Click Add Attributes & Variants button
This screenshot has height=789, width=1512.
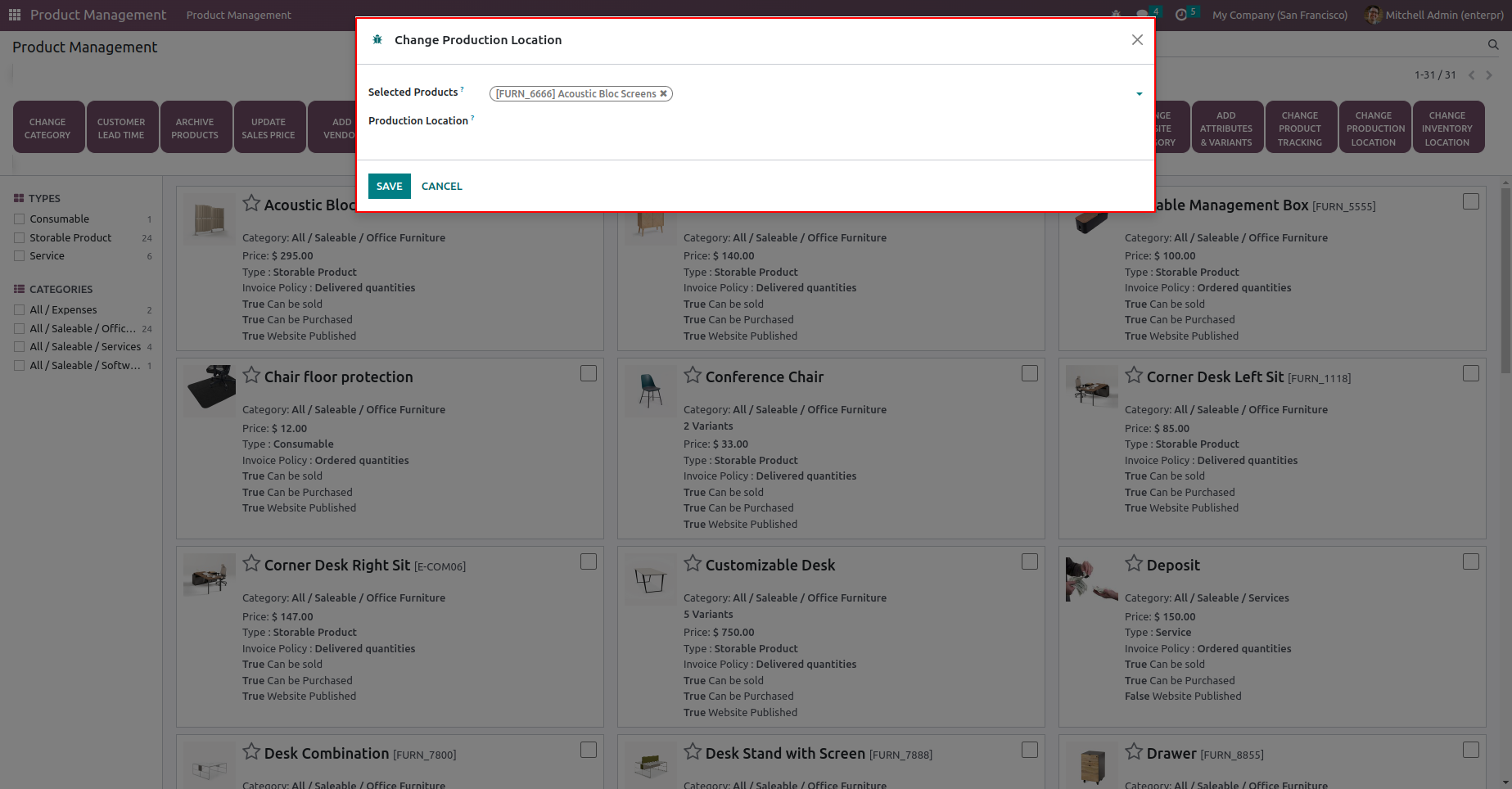tap(1226, 127)
